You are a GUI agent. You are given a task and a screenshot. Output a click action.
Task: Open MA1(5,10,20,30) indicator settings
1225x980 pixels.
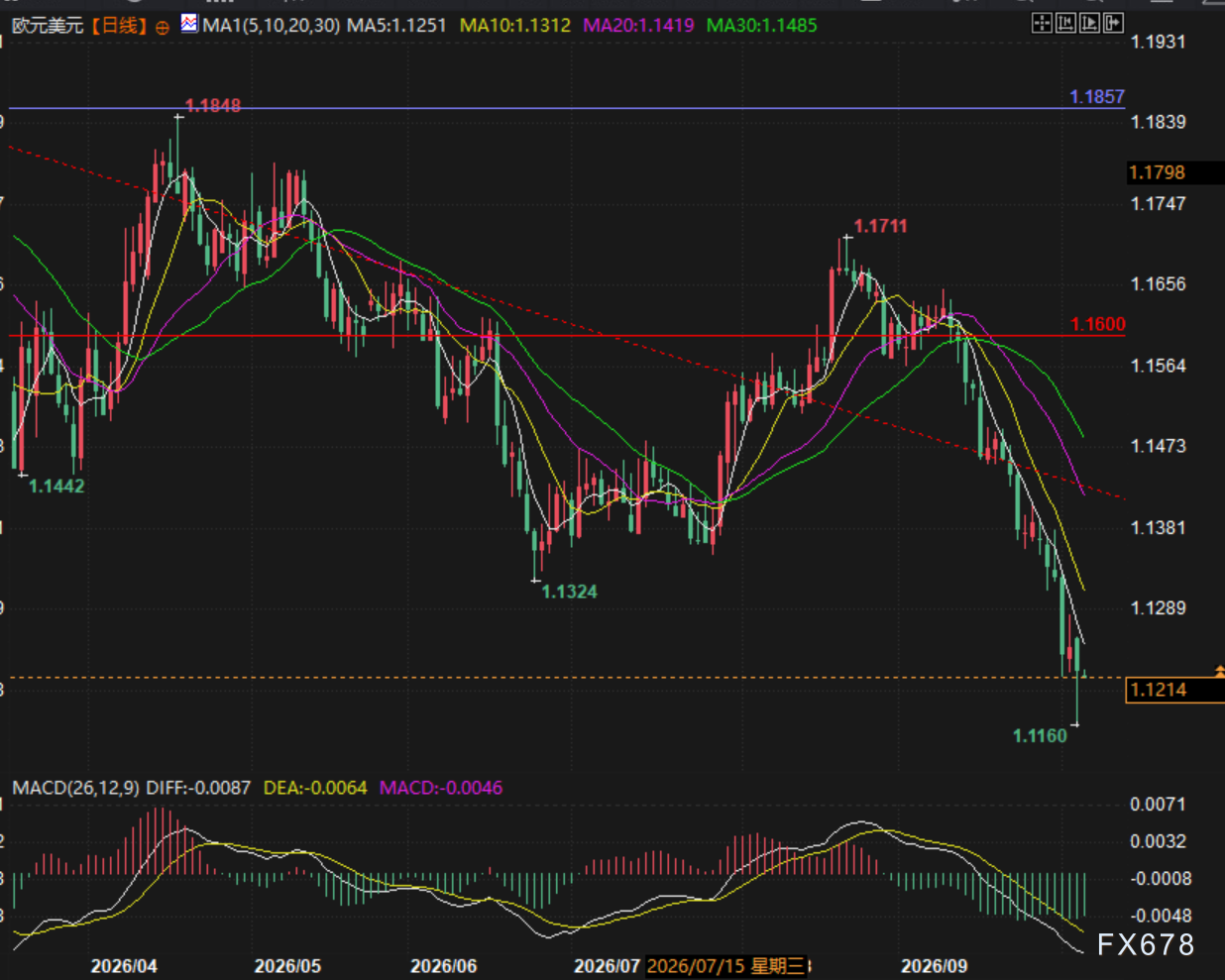[x=272, y=25]
